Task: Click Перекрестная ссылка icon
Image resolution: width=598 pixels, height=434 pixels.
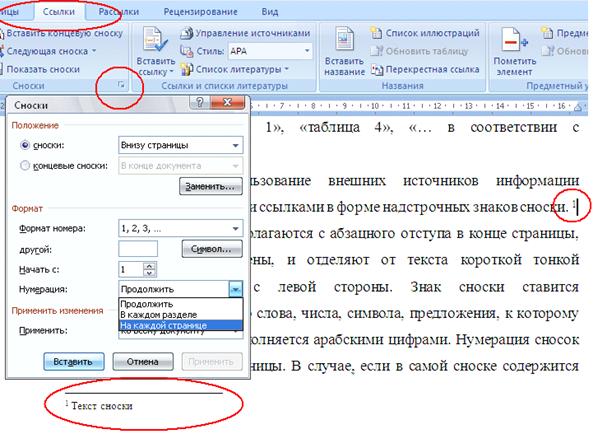Action: tap(377, 69)
